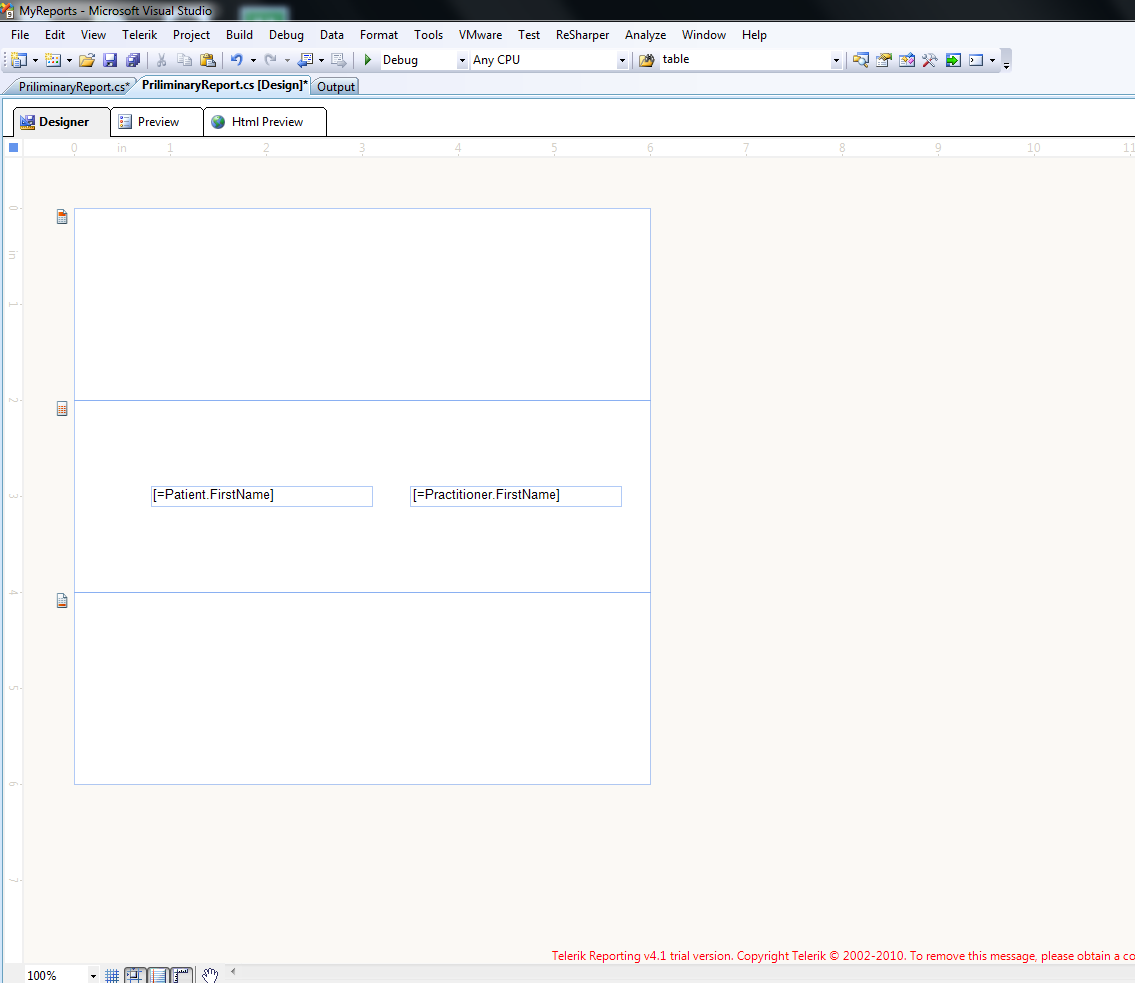Click the Copy icon in toolbar
Screen dimensions: 1135x983
point(185,60)
